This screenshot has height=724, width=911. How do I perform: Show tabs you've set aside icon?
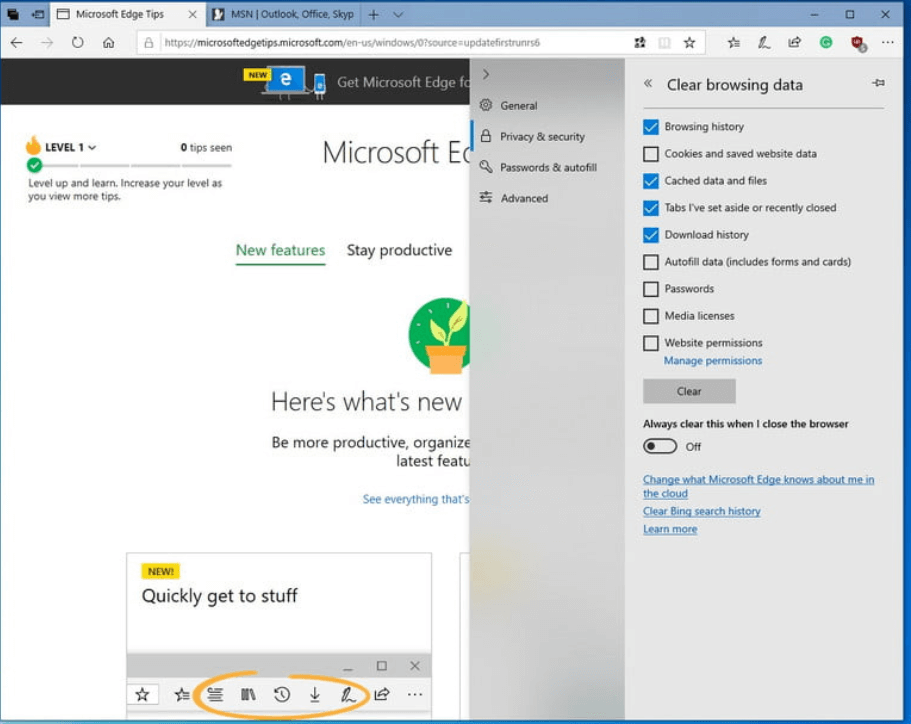point(13,14)
